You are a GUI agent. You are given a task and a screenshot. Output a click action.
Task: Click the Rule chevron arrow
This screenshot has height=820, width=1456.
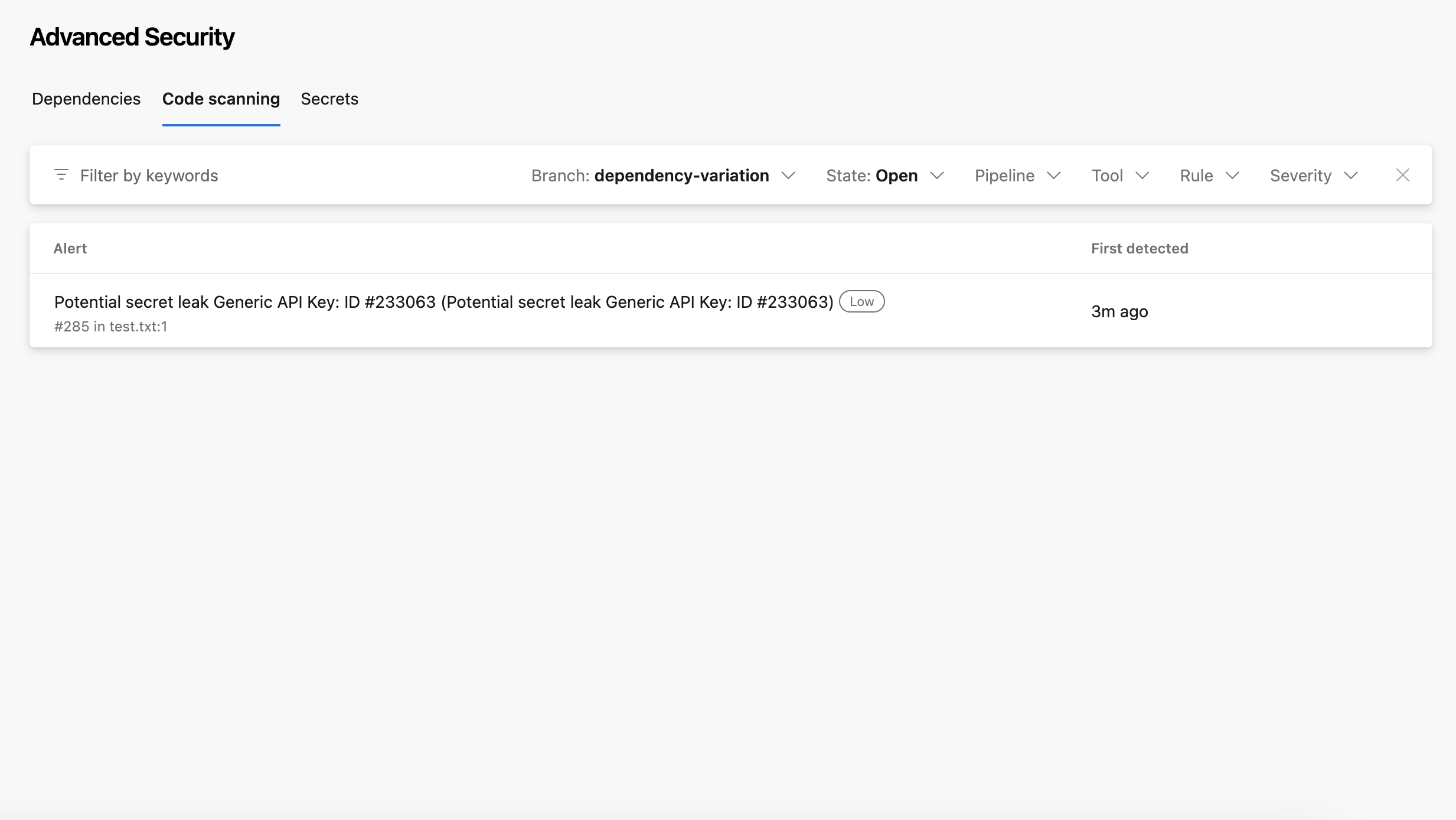pyautogui.click(x=1232, y=175)
